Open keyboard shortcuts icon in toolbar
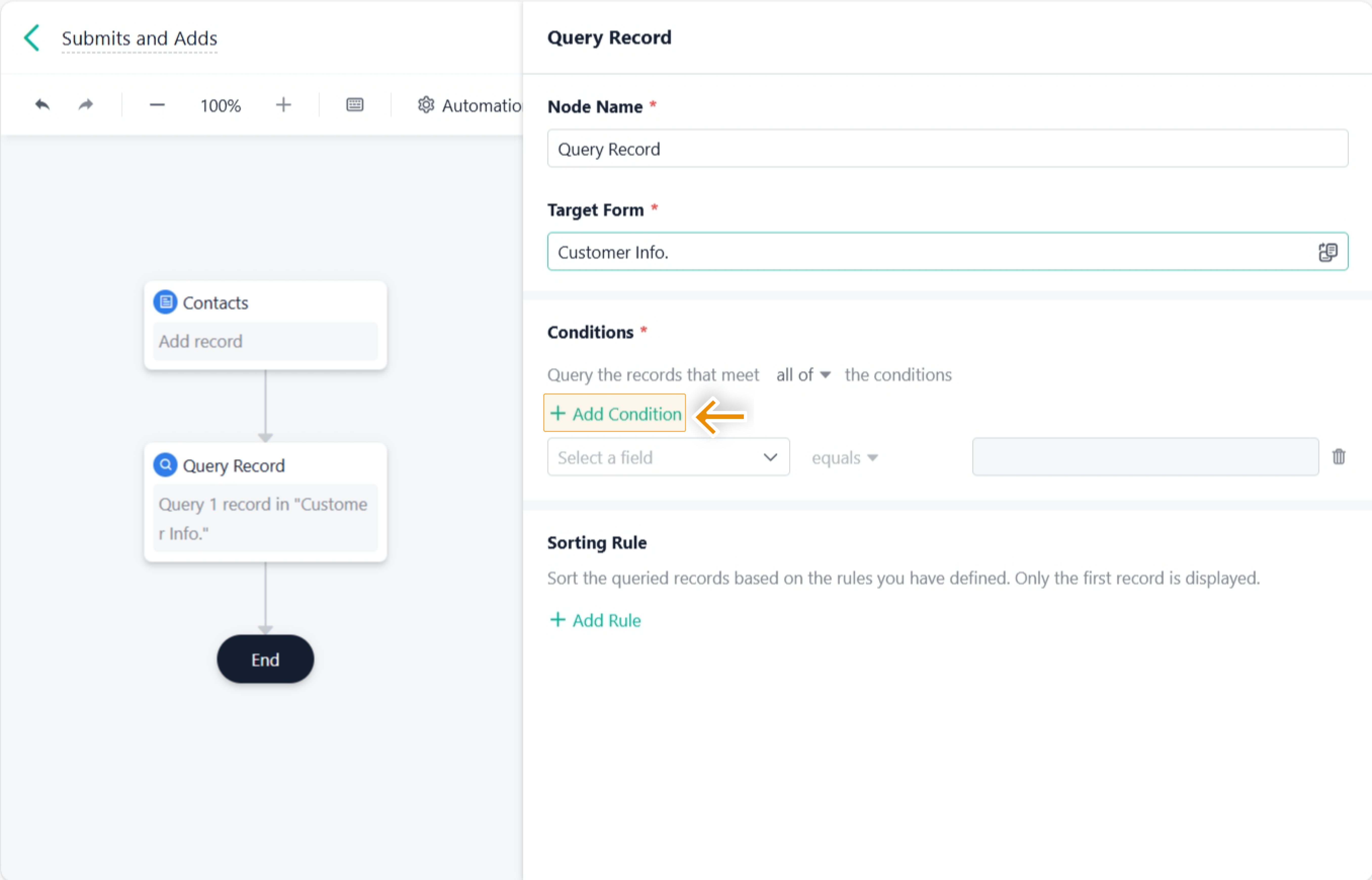This screenshot has height=880, width=1372. [x=355, y=105]
